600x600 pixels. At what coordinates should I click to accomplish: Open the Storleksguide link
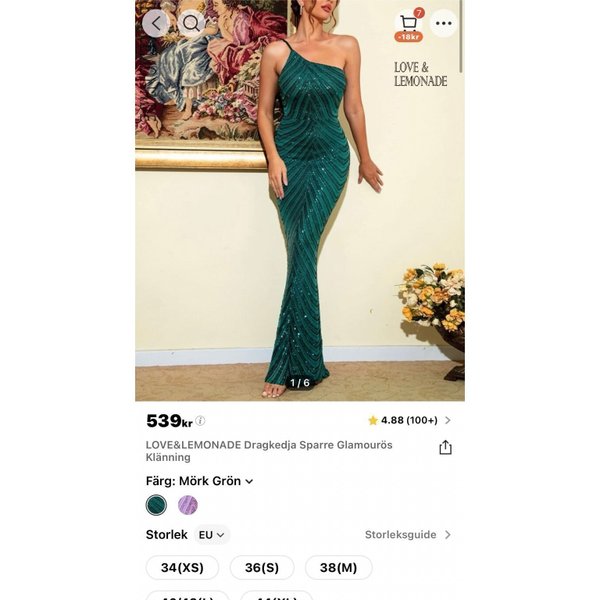pos(408,535)
